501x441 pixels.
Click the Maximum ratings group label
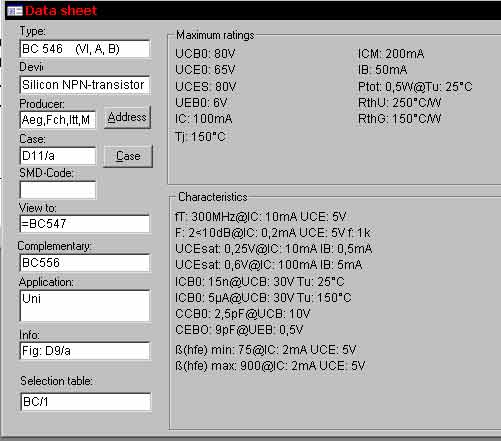pyautogui.click(x=215, y=35)
